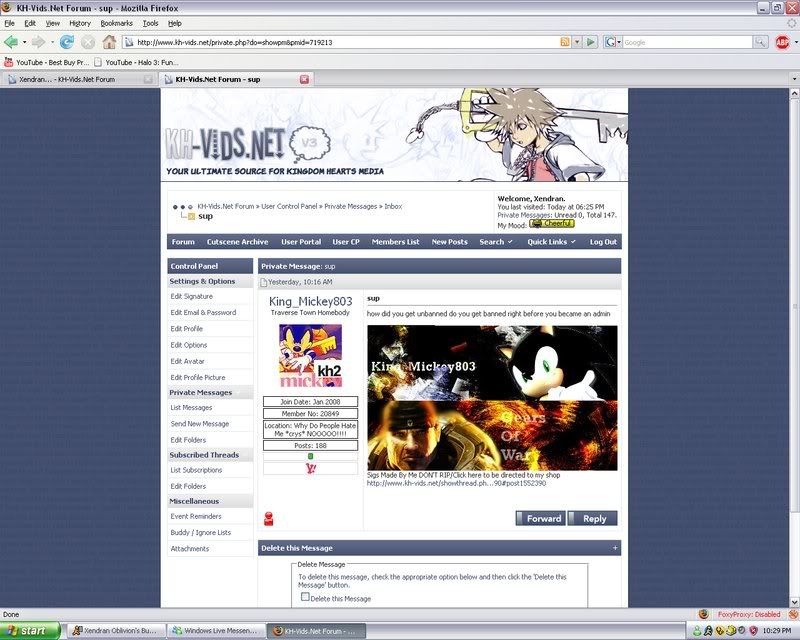Open the Google search engine dropdown
The height and width of the screenshot is (640, 800).
point(612,42)
